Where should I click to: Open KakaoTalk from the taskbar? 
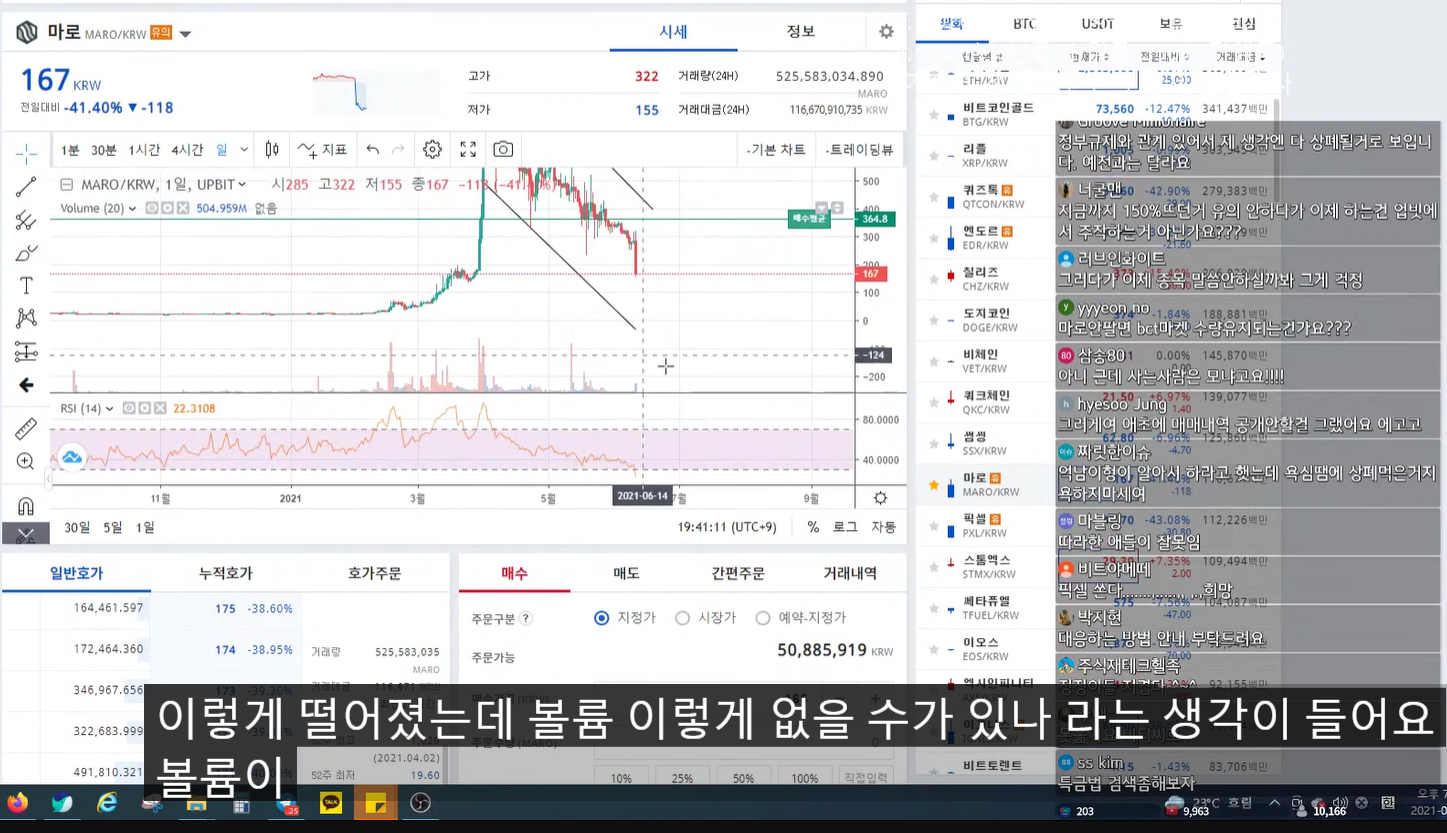[331, 803]
